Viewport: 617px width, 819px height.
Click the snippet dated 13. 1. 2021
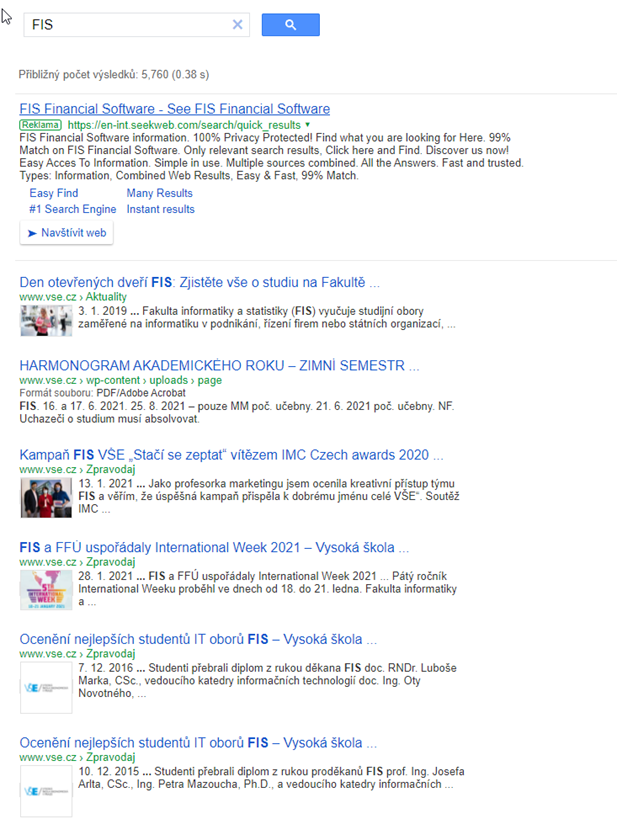[x=269, y=496]
